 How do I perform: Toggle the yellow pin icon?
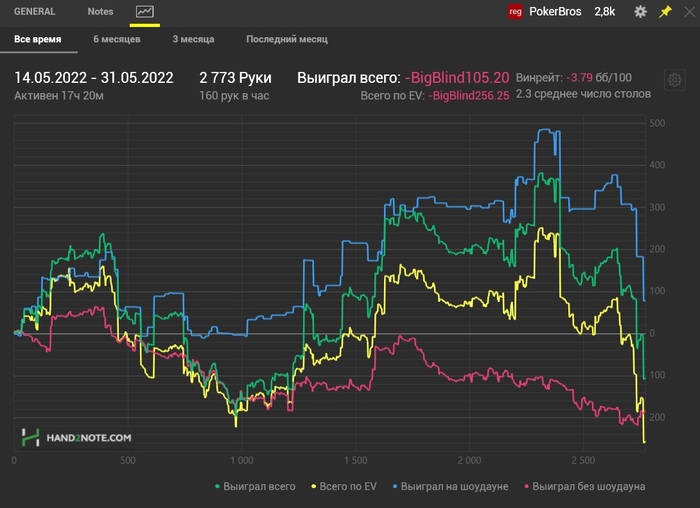tap(665, 12)
